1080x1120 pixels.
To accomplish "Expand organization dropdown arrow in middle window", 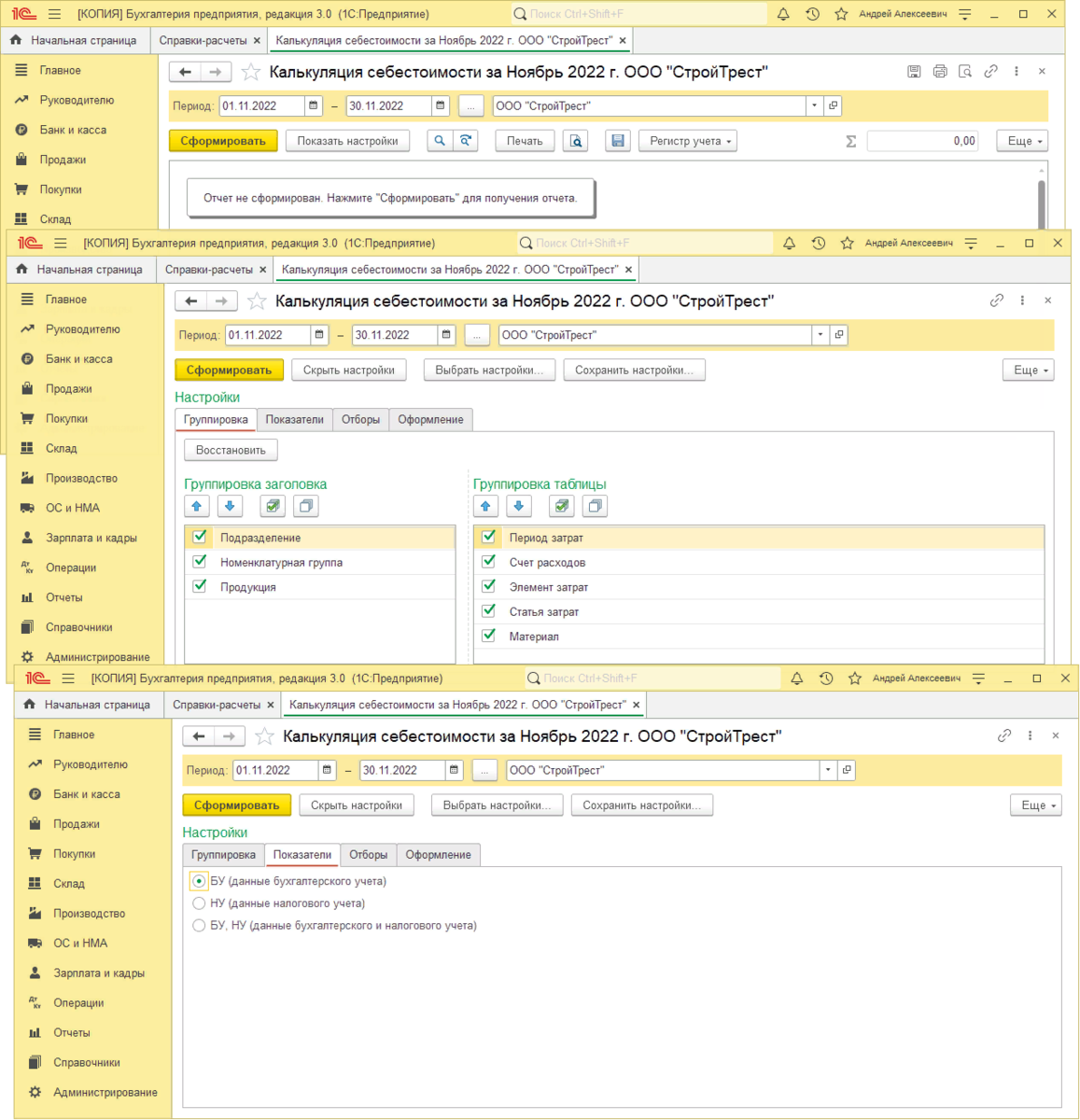I will (821, 335).
